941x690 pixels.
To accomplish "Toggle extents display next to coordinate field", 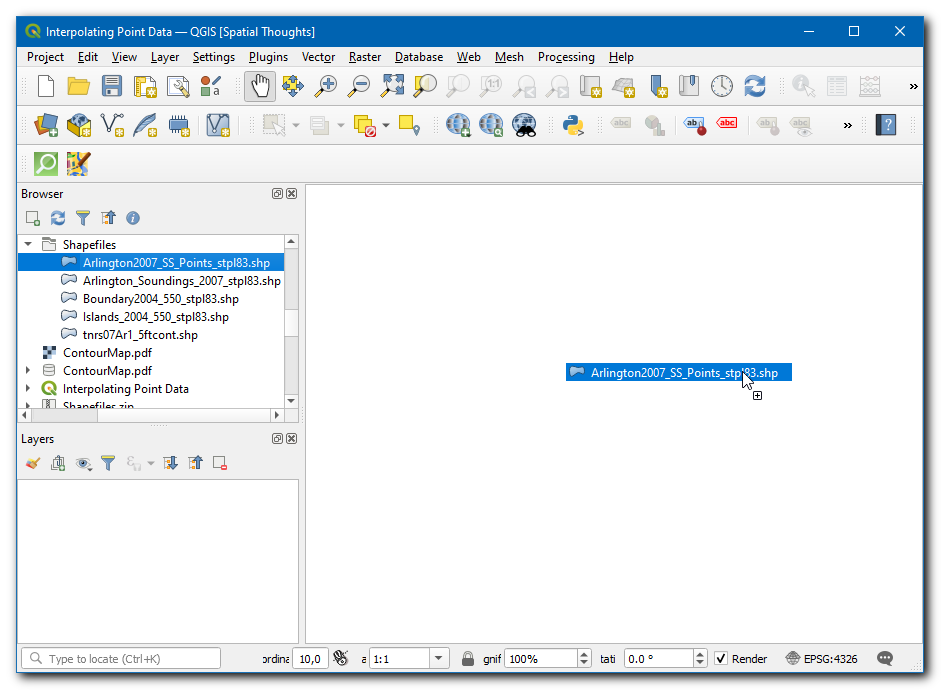I will click(x=341, y=658).
